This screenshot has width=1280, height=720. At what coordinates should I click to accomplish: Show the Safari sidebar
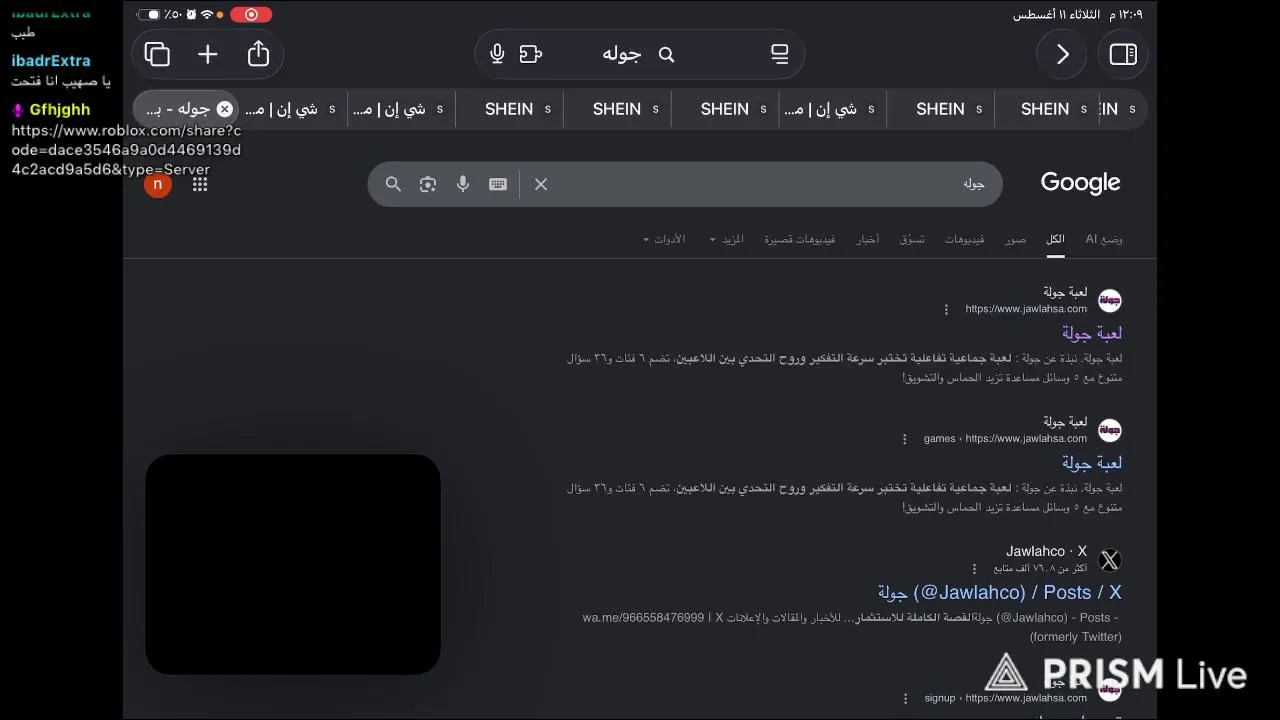click(1123, 54)
